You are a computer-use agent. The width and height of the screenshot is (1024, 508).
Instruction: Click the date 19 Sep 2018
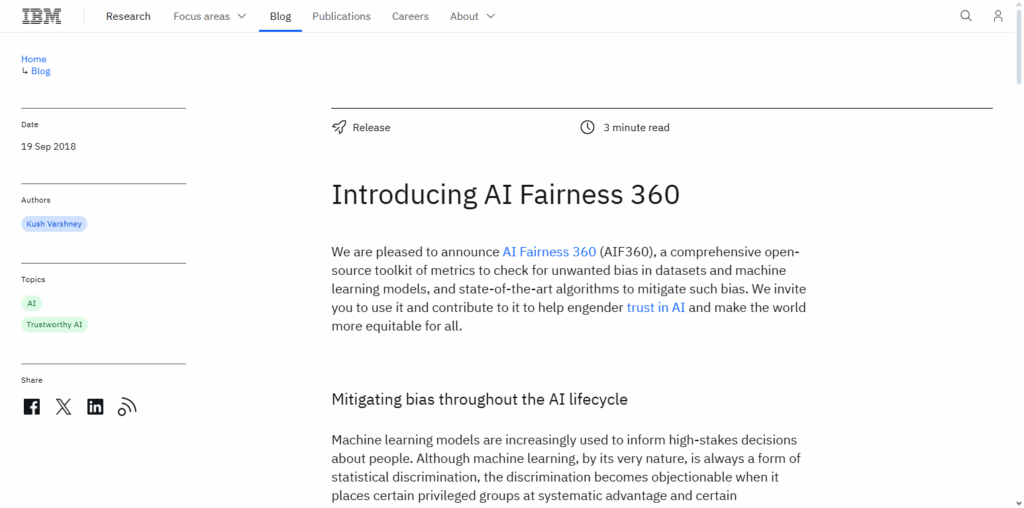pos(48,146)
